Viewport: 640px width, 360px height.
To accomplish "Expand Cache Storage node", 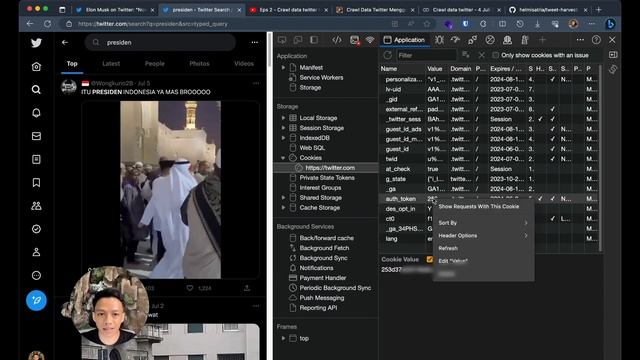I will coord(283,208).
